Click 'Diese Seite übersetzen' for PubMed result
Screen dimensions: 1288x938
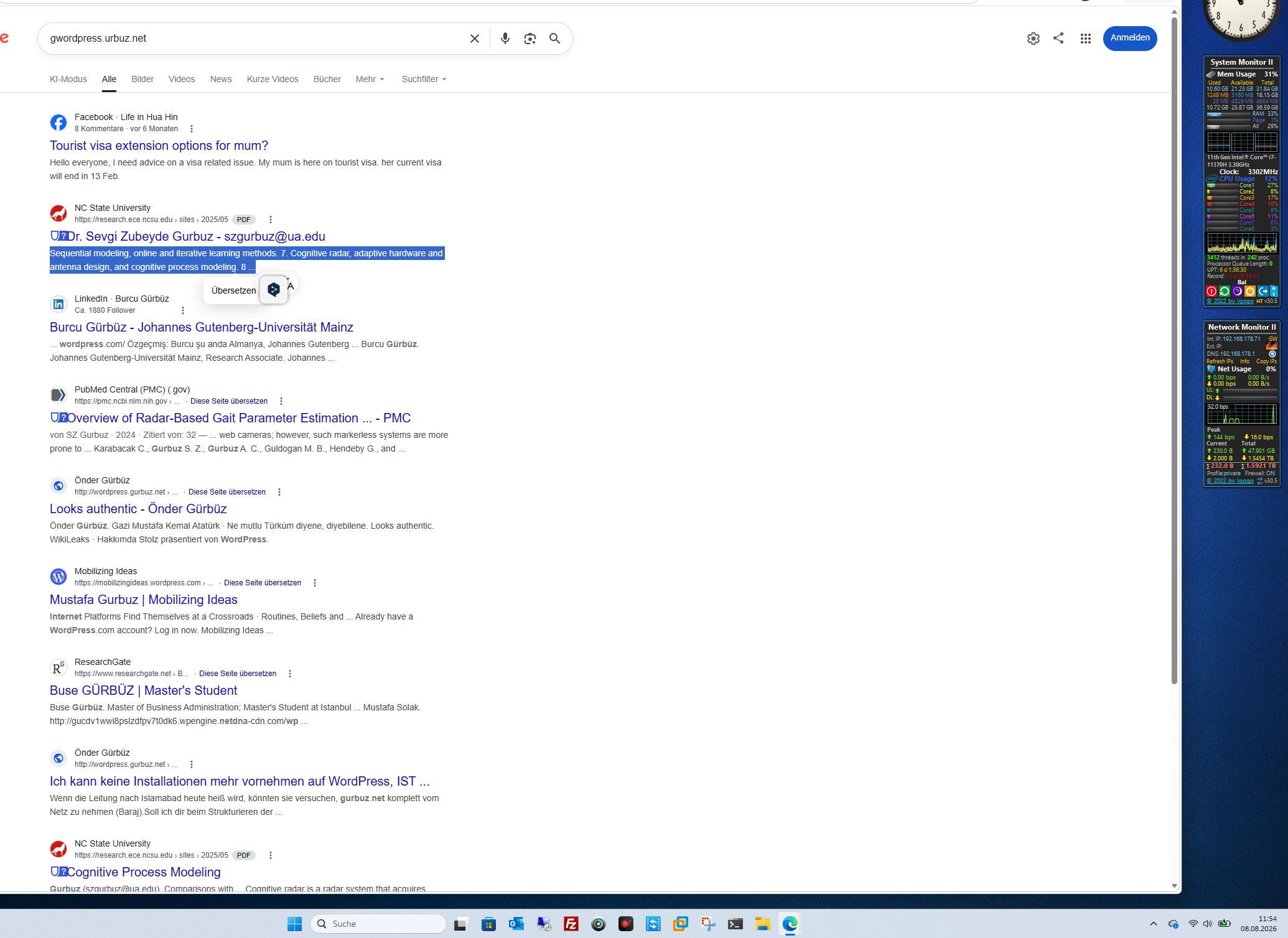tap(229, 401)
